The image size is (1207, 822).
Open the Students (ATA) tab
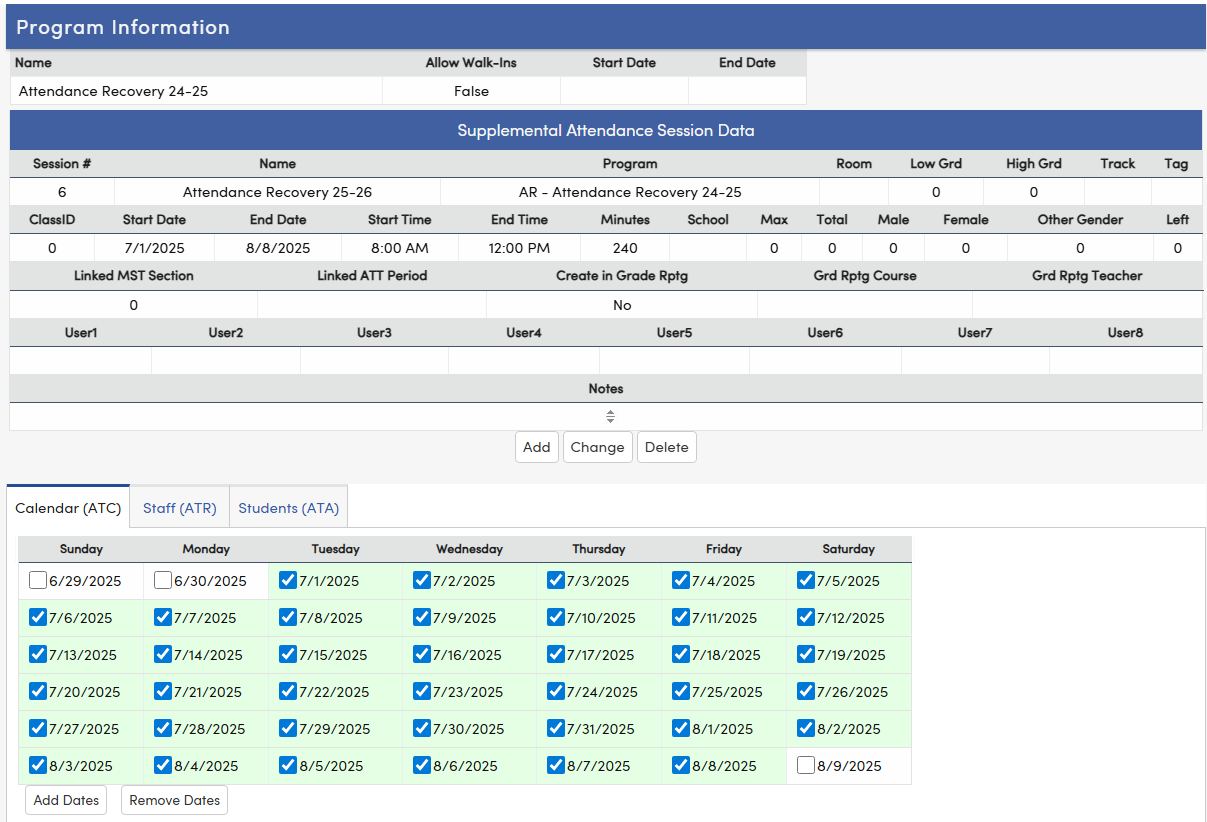point(288,508)
